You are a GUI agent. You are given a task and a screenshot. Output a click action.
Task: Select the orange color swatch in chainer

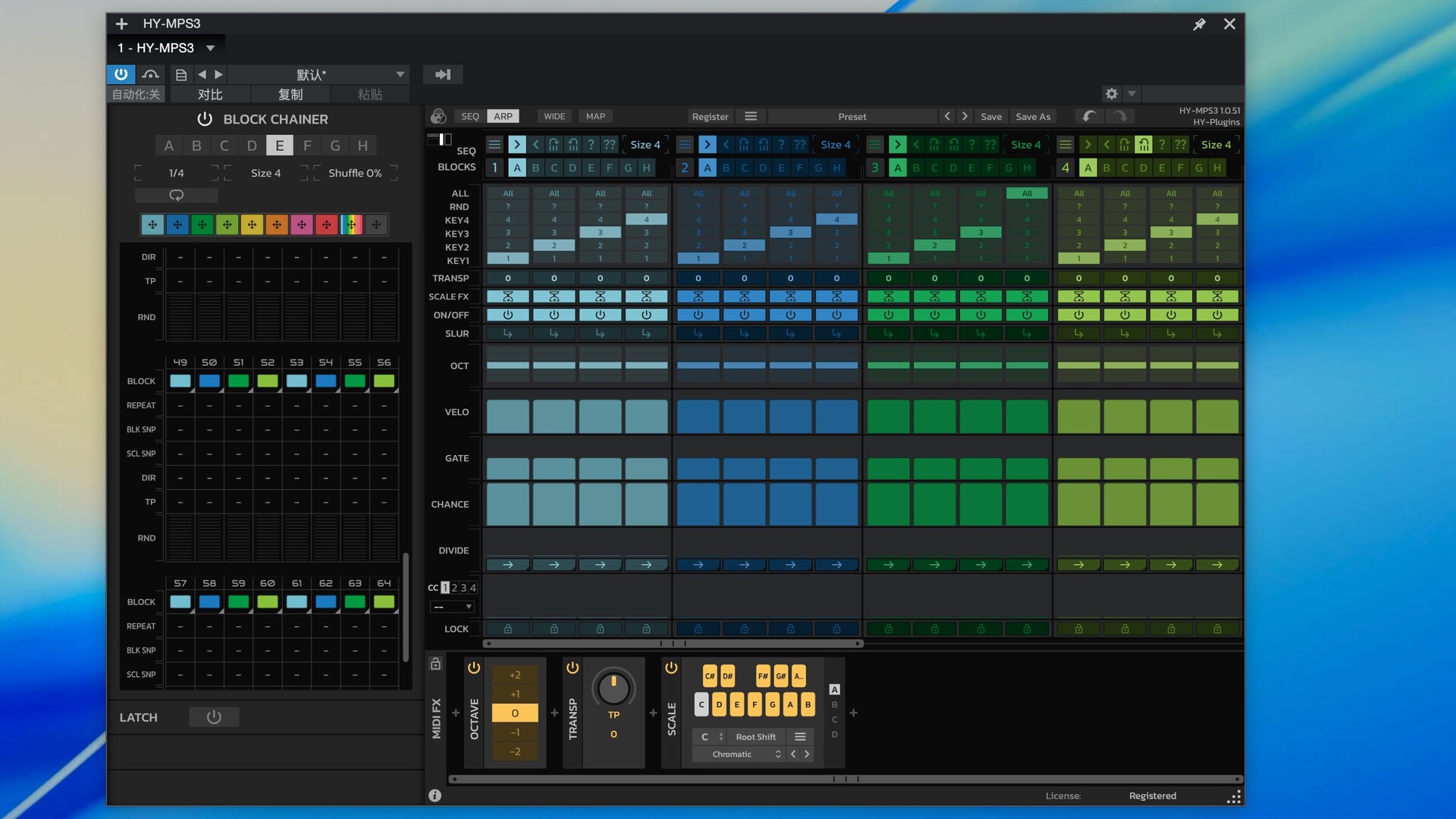click(x=277, y=224)
